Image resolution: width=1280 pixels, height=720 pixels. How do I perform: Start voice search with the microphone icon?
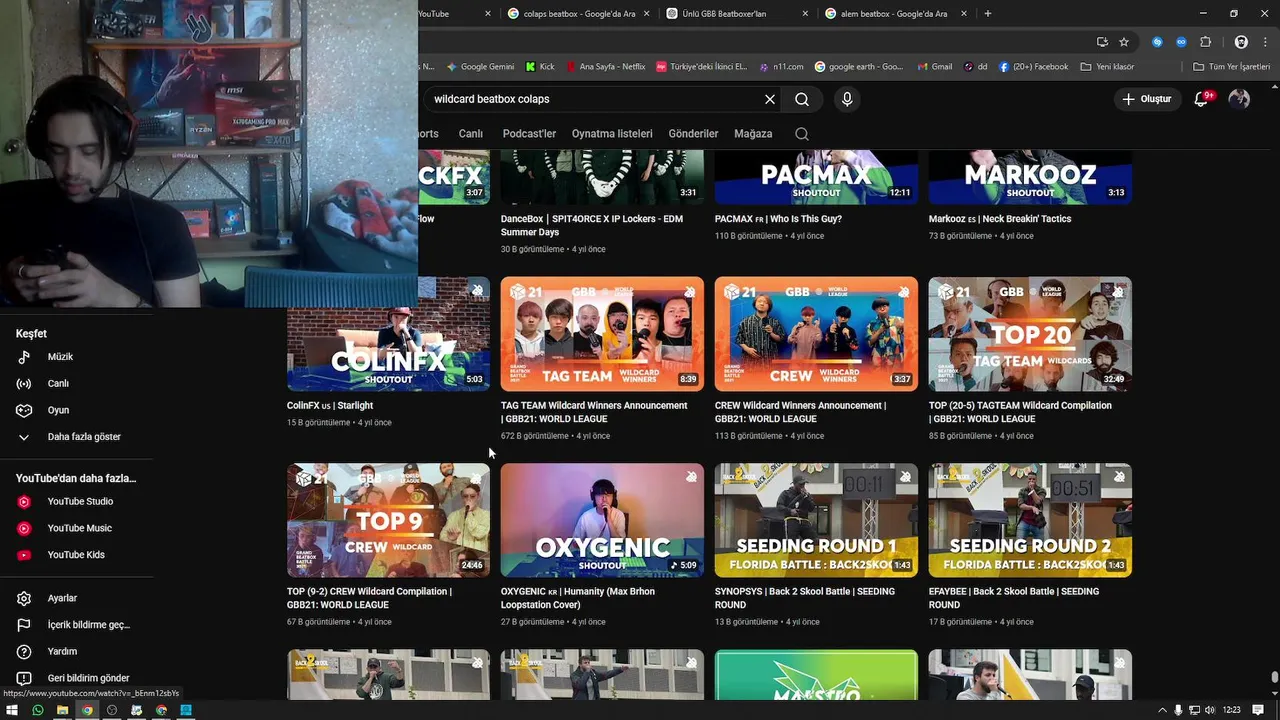pos(847,99)
